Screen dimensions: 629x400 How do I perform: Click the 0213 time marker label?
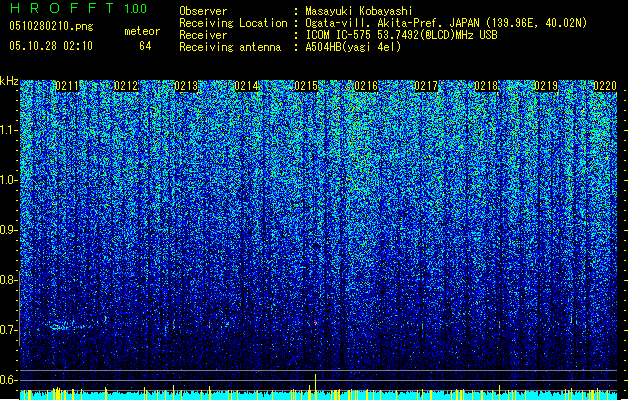point(187,86)
